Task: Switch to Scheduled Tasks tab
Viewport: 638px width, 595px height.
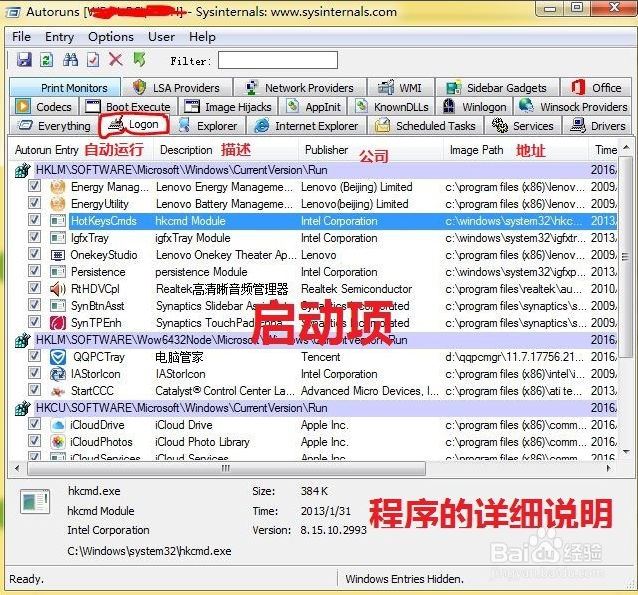Action: point(426,126)
